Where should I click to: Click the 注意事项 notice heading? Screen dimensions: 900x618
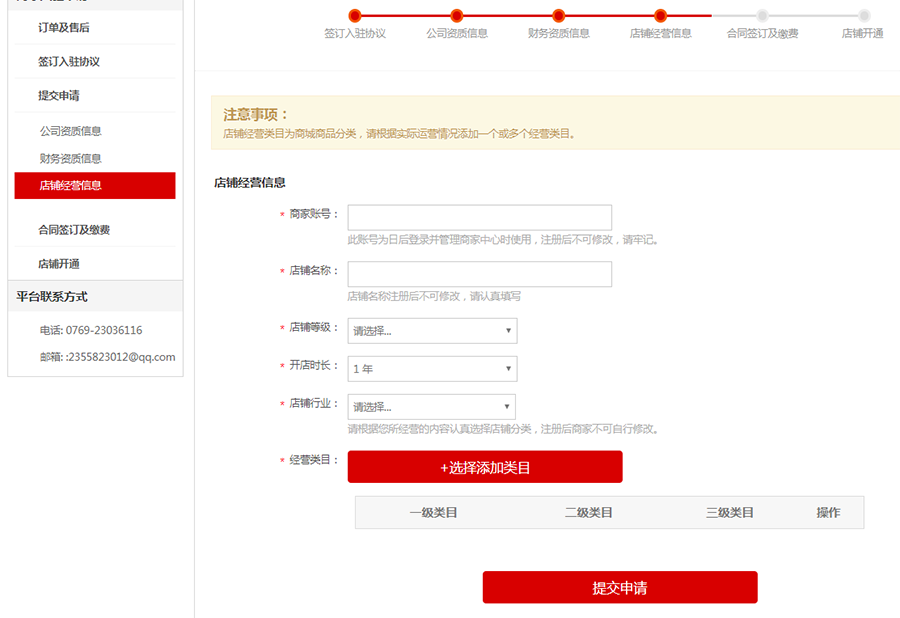[255, 114]
